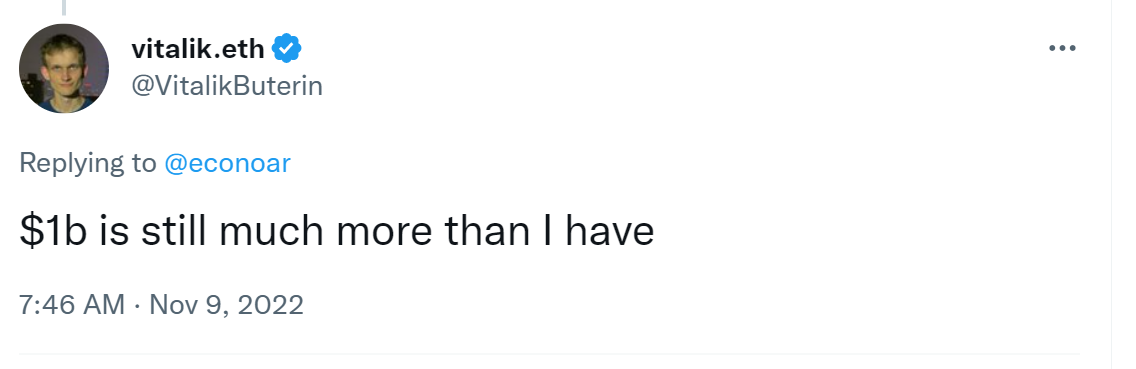Click the 'Replying to' label

pyautogui.click(x=88, y=164)
